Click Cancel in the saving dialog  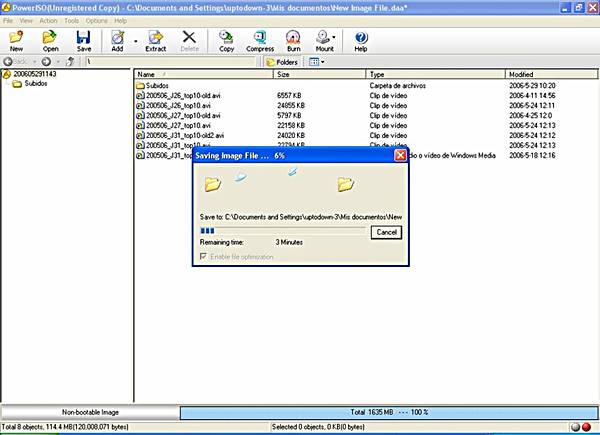[x=386, y=232]
